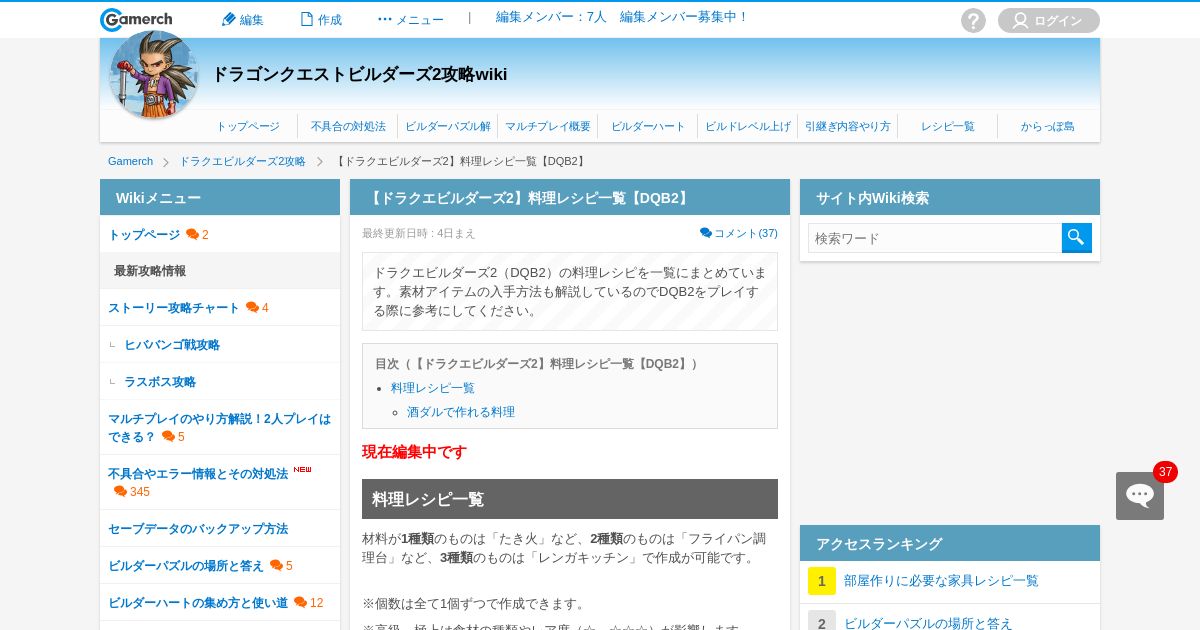Click the 編集 pencil edit button
This screenshot has height=630, width=1200.
click(242, 20)
